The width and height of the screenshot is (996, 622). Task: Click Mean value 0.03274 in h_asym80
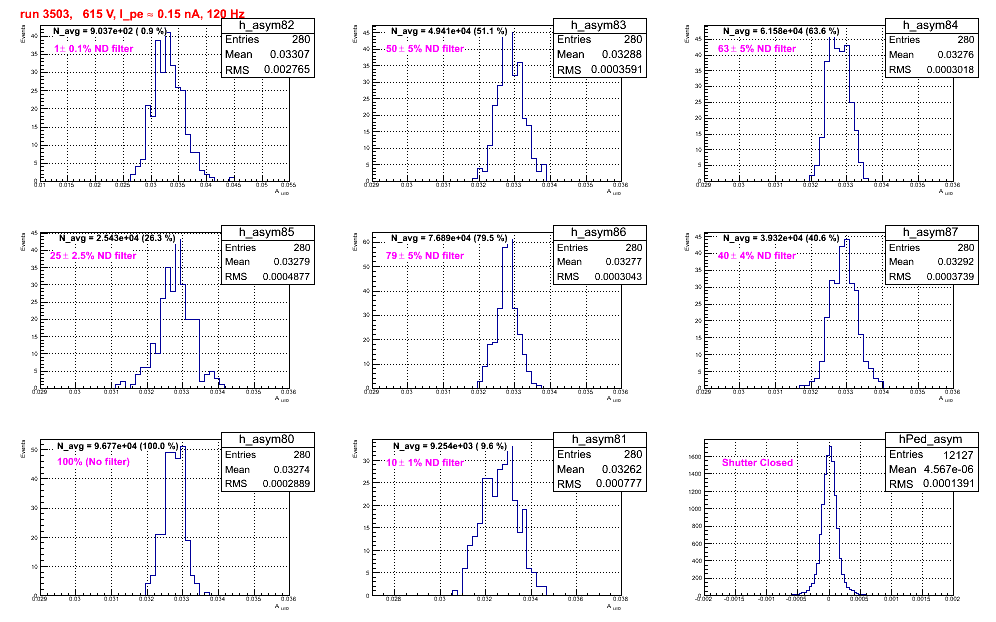coord(292,470)
